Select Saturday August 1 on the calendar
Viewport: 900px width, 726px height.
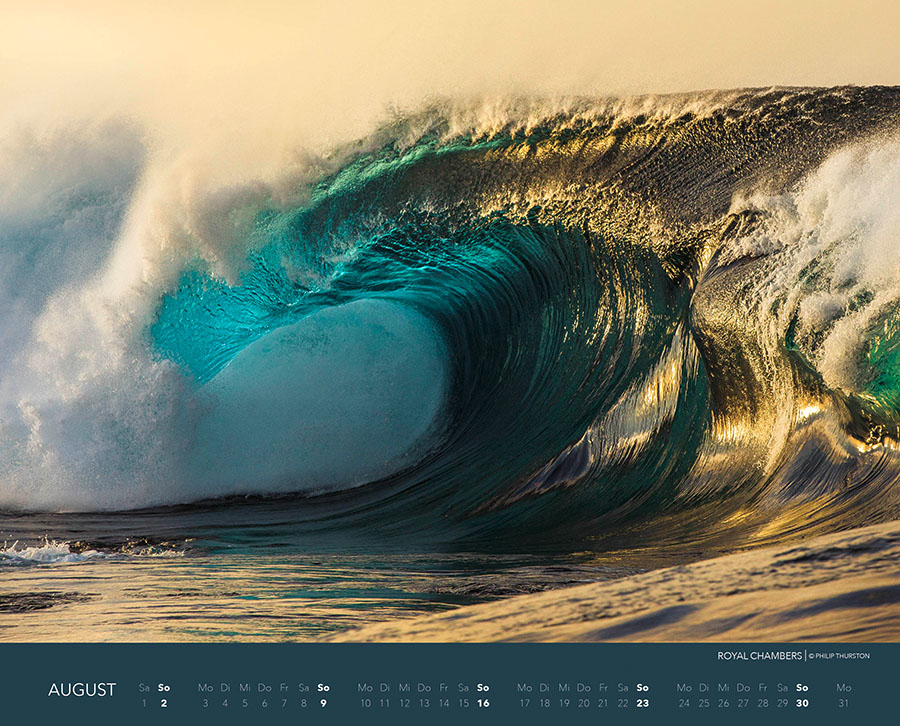[144, 703]
